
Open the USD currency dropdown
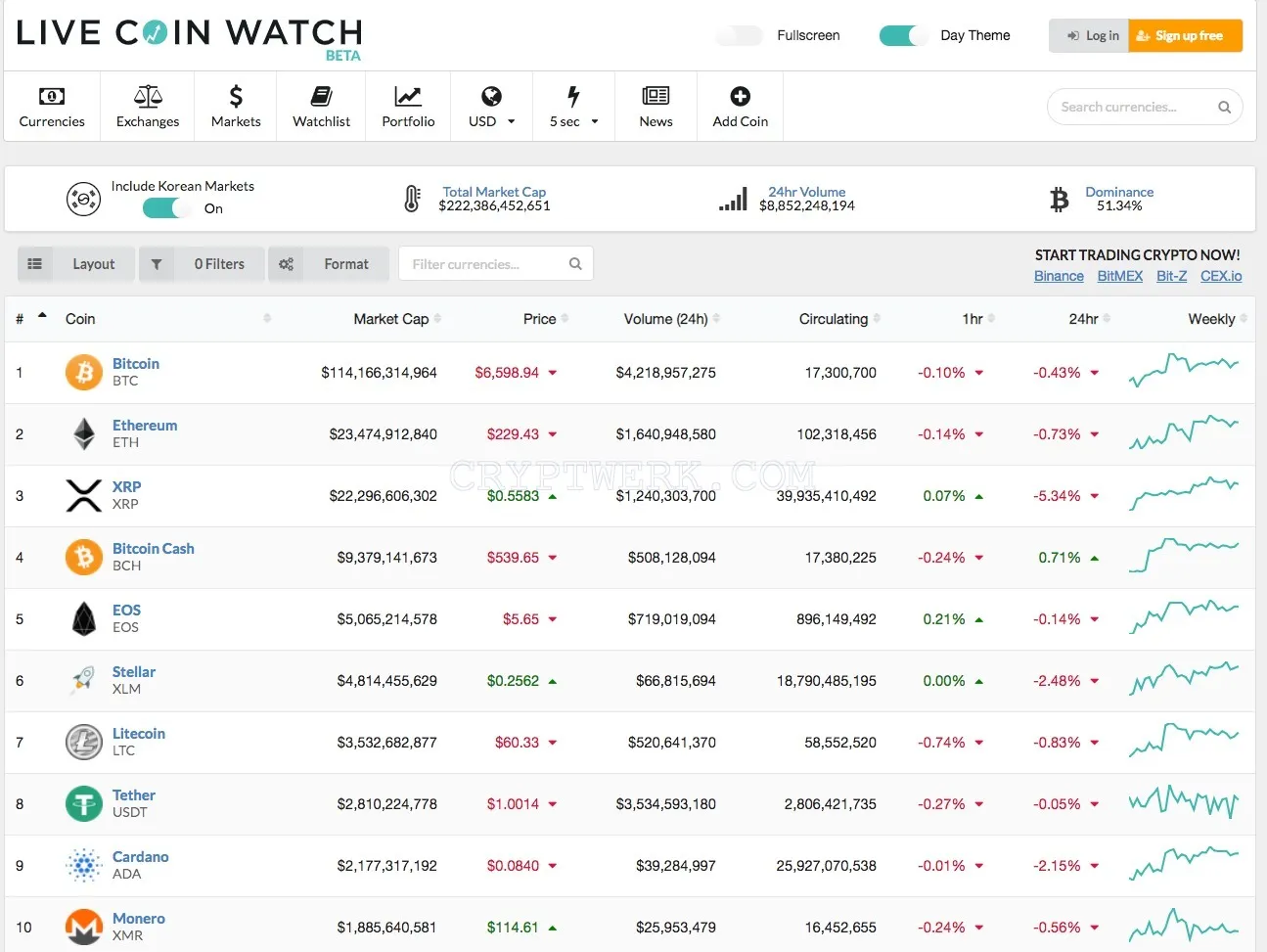coord(491,107)
